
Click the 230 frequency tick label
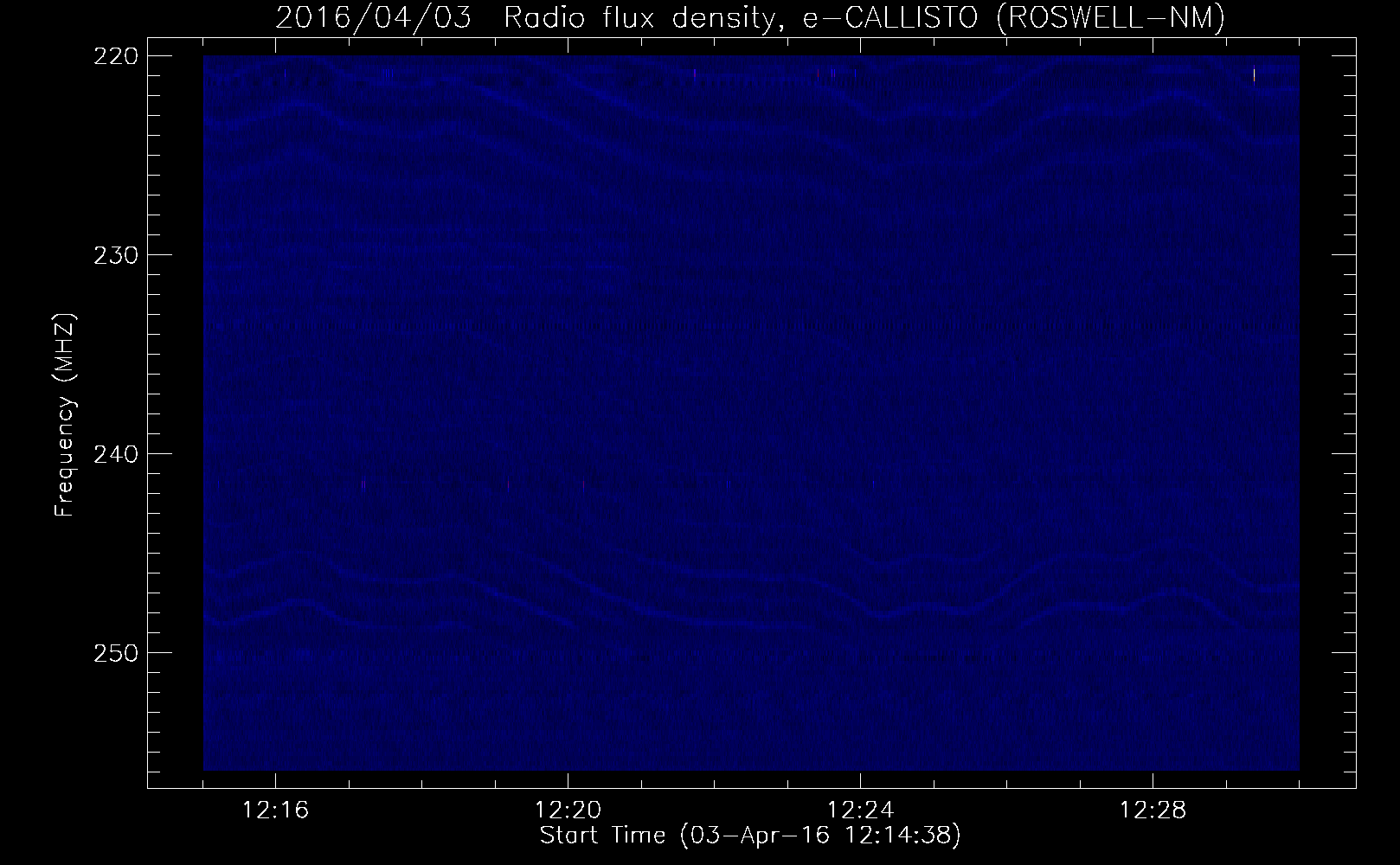pos(115,254)
